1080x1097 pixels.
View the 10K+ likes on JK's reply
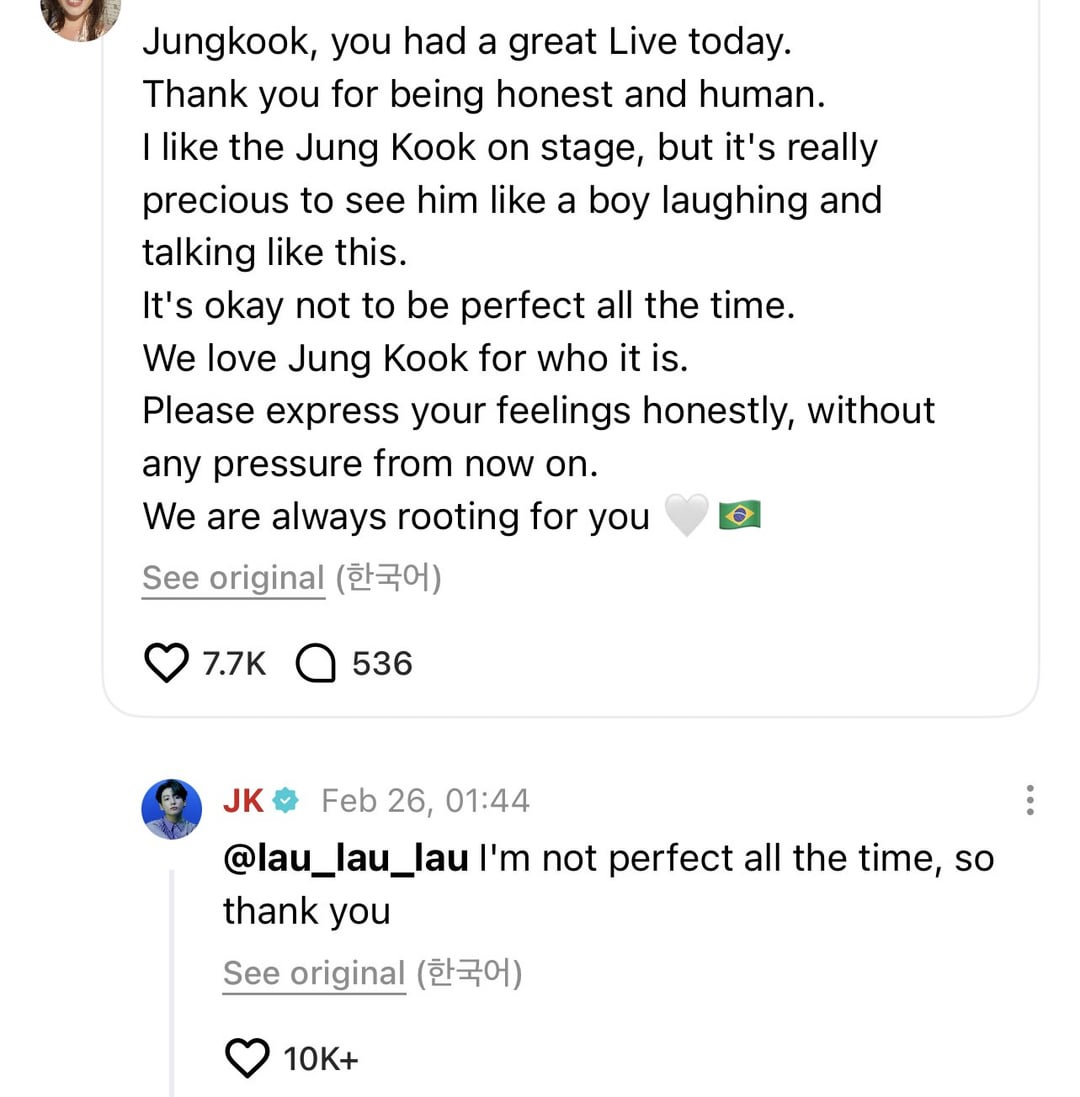click(320, 1058)
